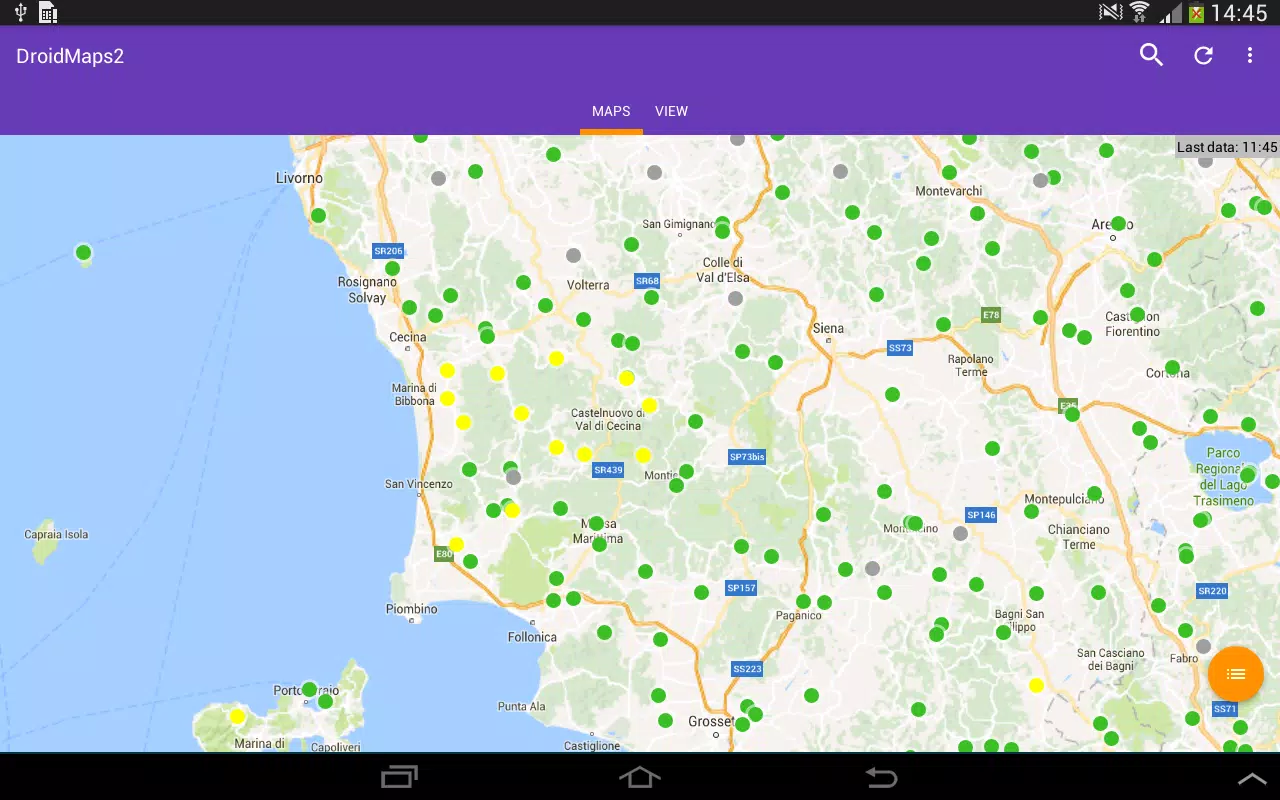Image resolution: width=1280 pixels, height=800 pixels.
Task: Click the status bar clock showing 14:45
Action: point(1239,13)
